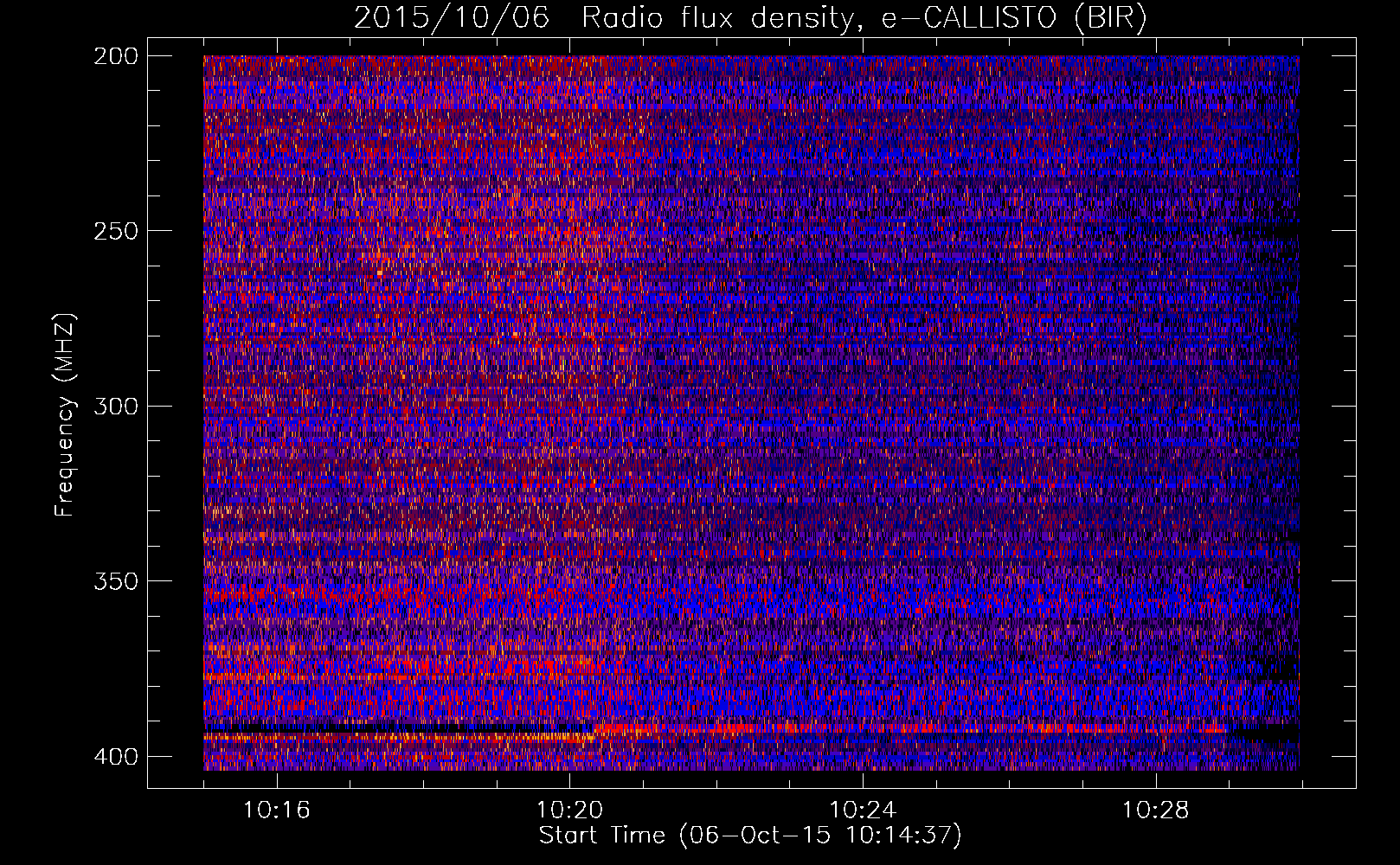Click the 'Start Time (06-Oct-15 10:14:37)' label

click(x=750, y=836)
